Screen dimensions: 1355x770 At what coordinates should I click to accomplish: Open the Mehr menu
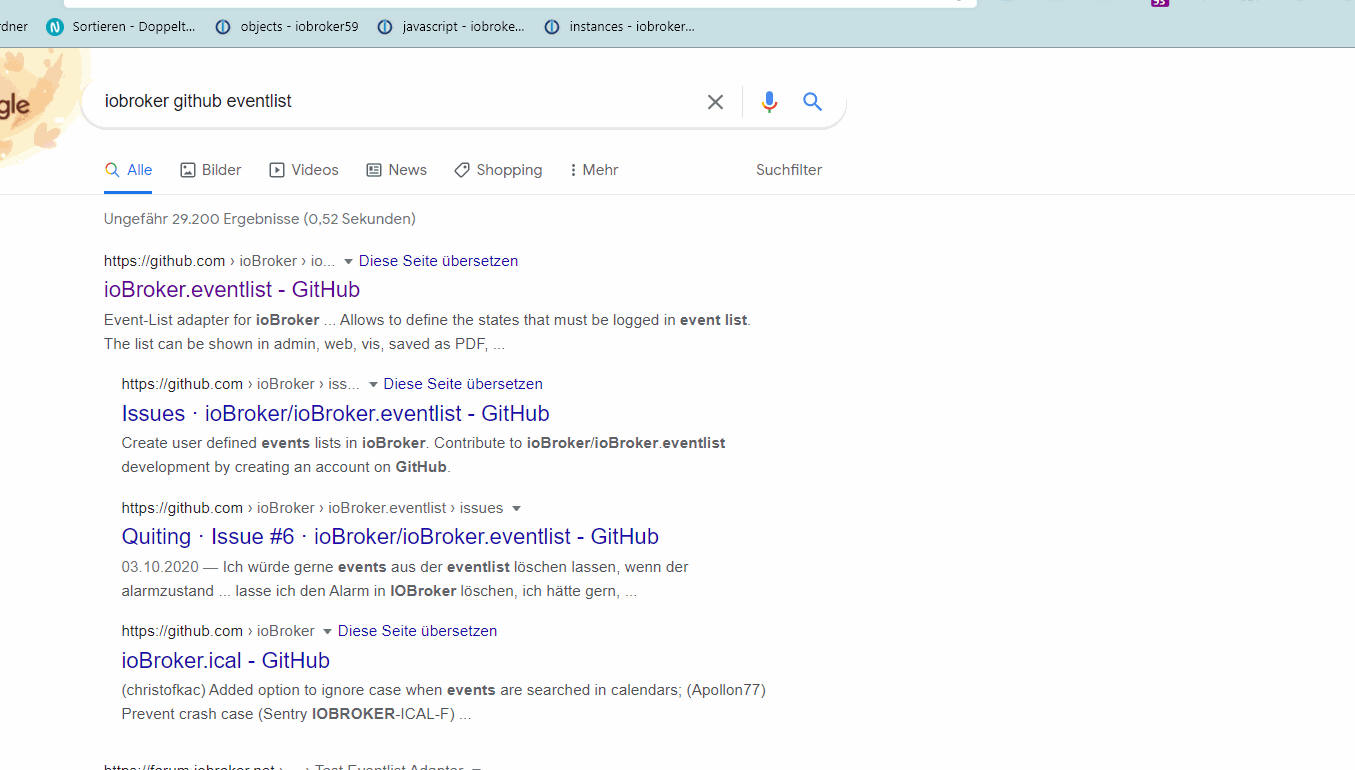pyautogui.click(x=594, y=170)
